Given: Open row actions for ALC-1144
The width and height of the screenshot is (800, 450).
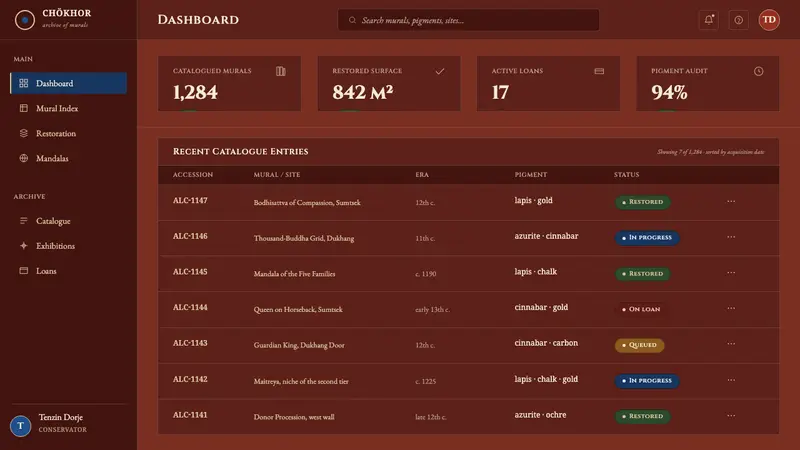Looking at the screenshot, I should click(x=731, y=308).
